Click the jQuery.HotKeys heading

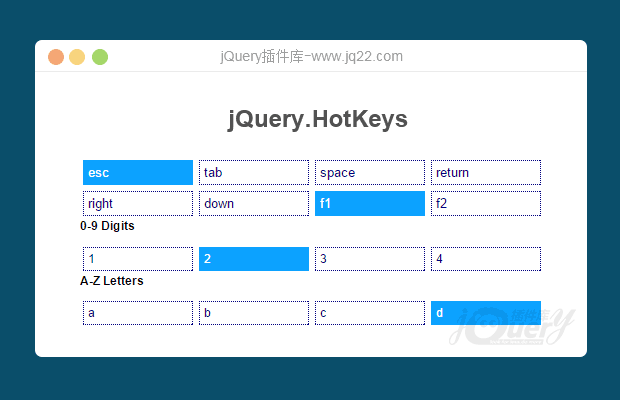[317, 119]
